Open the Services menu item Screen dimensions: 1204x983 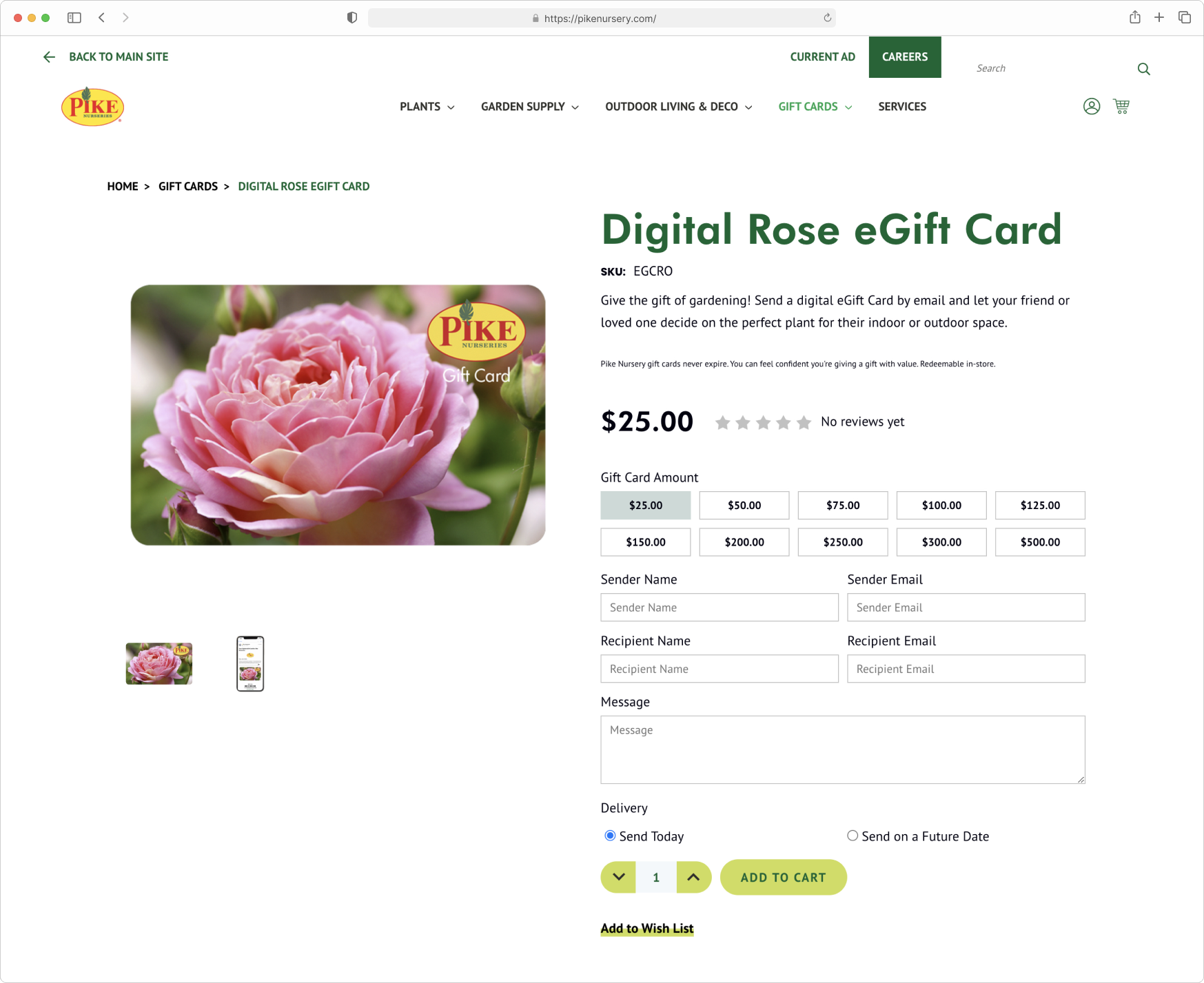[x=902, y=107]
